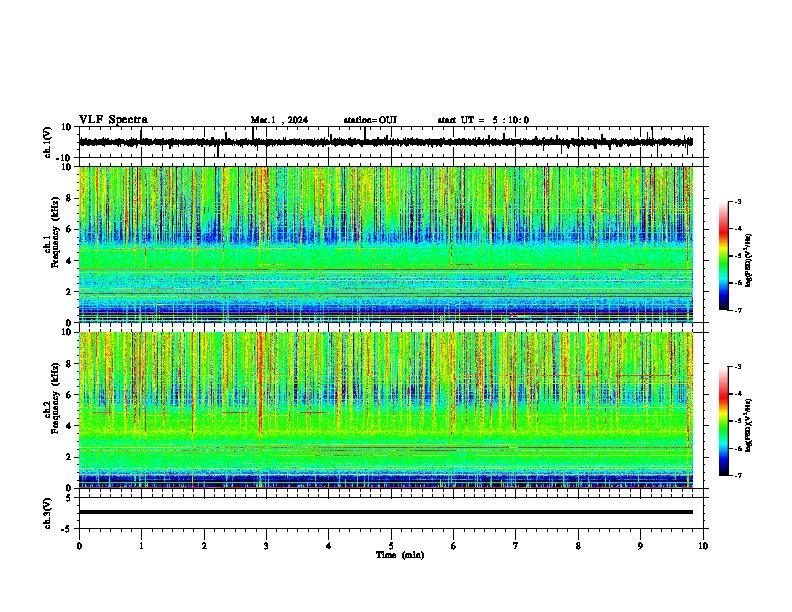Click the "2" kHz tick of ch.2 spectrogram

tap(69, 457)
